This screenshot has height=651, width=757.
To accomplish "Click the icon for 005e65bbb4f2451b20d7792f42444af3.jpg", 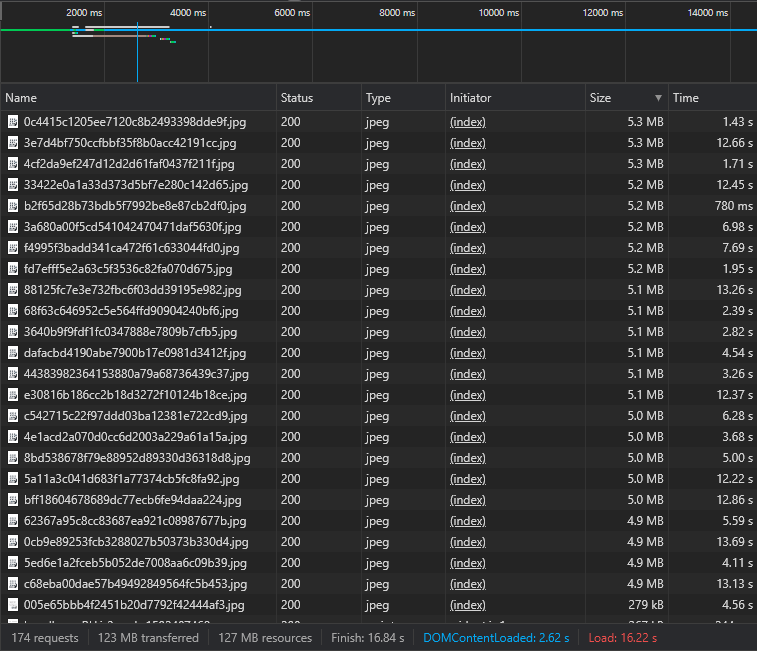I will pos(13,605).
